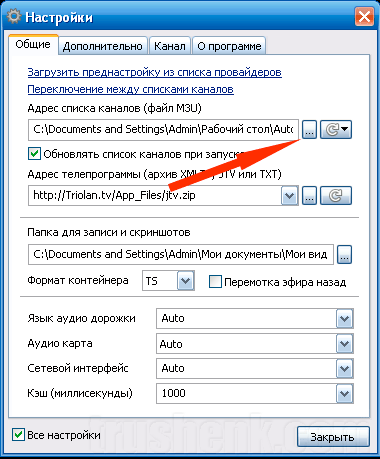This screenshot has height=459, width=380.
Task: Click the Закрыть button
Action: pyautogui.click(x=333, y=437)
